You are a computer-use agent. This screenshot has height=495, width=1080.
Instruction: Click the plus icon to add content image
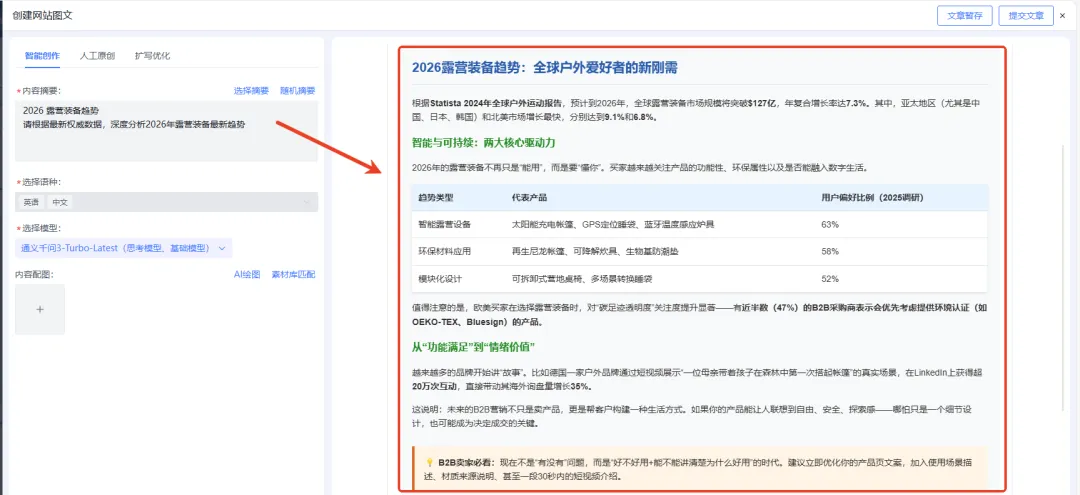coord(40,309)
